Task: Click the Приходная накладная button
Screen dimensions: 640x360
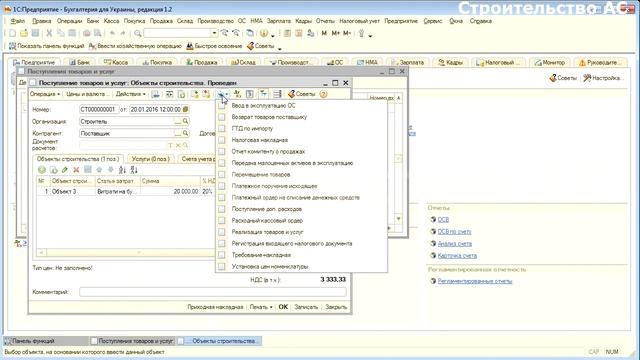Action: (x=215, y=307)
